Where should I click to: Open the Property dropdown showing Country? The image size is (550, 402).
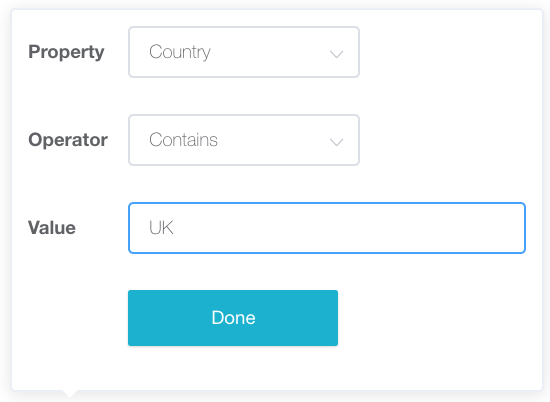[244, 52]
